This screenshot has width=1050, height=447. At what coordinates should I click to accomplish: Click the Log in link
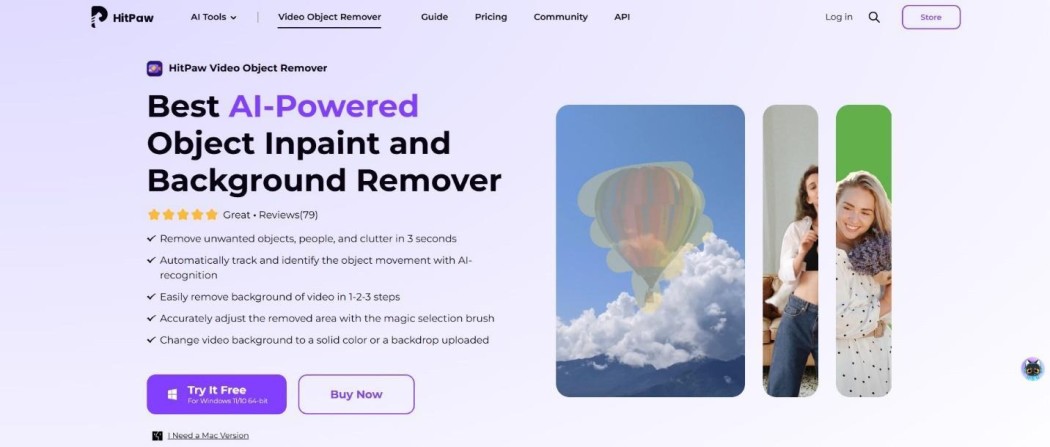click(838, 17)
